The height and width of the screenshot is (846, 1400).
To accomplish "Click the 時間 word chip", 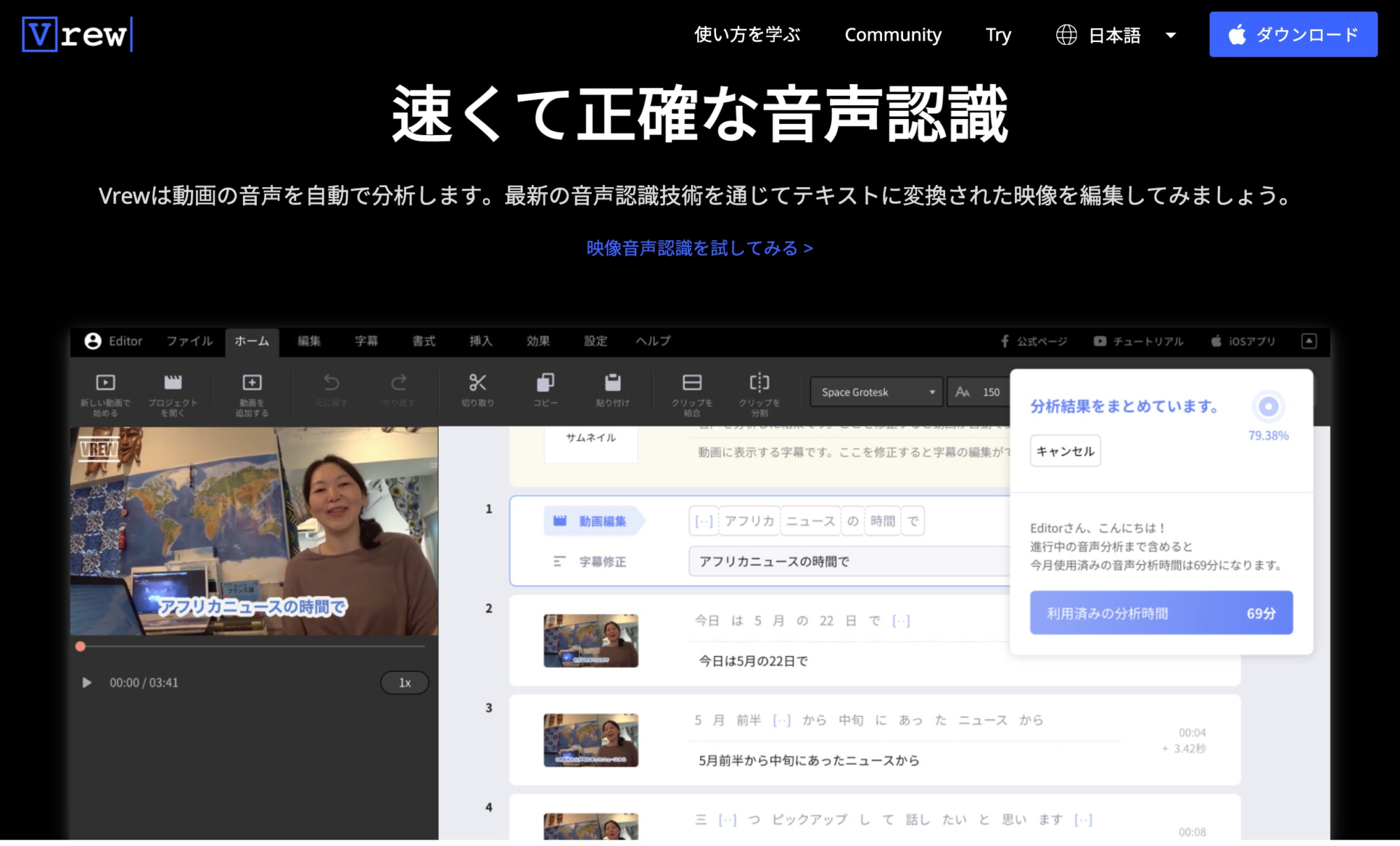I will coord(883,521).
